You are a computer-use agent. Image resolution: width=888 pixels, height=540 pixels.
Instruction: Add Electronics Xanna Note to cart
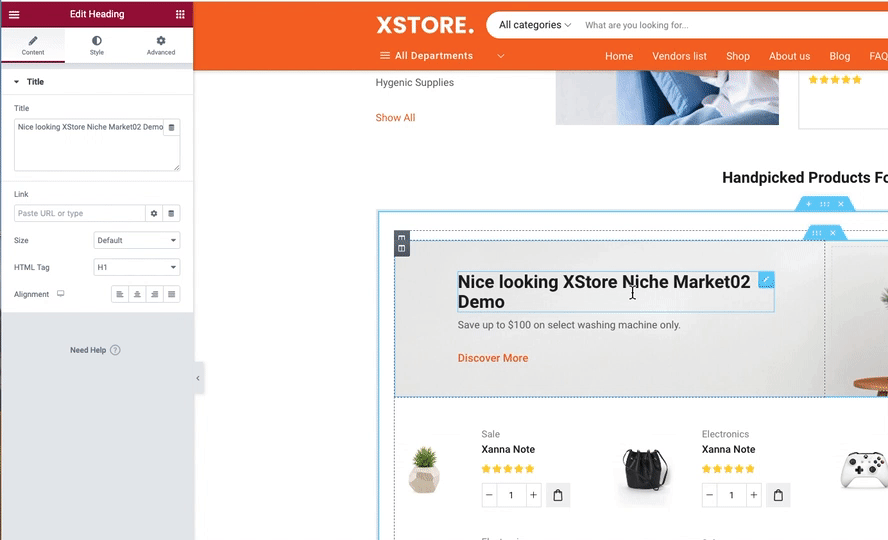778,495
